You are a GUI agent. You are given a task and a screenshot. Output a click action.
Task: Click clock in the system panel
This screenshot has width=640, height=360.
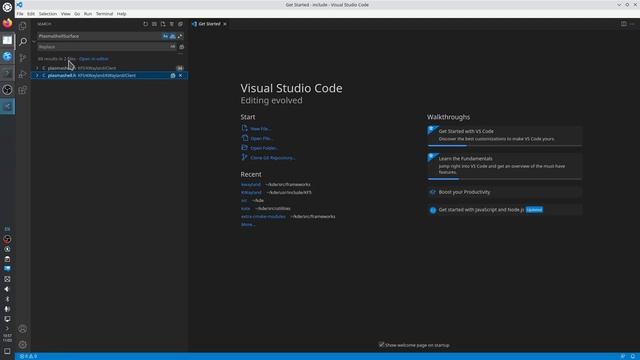[7, 338]
